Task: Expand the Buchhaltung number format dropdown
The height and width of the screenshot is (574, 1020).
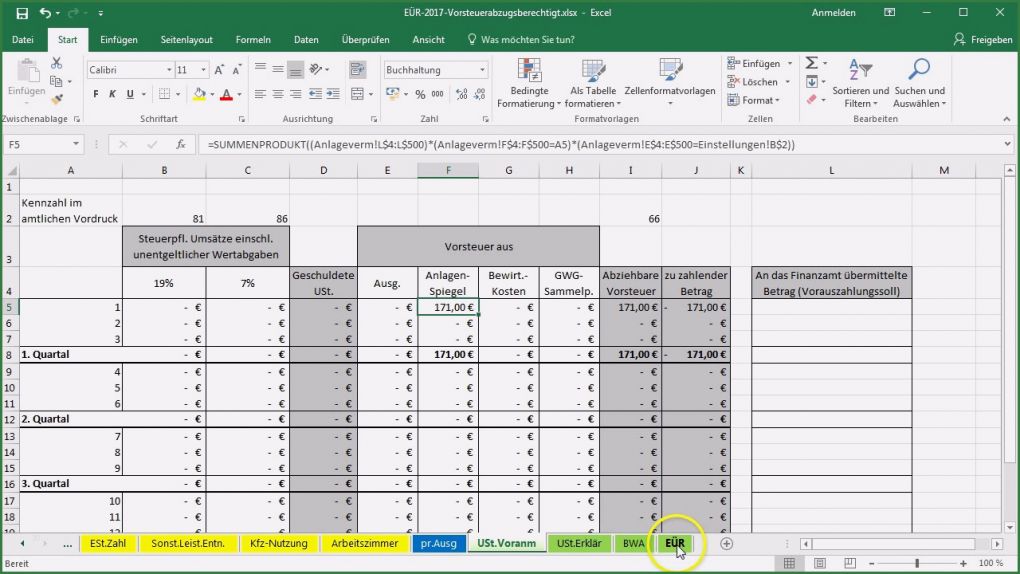Action: [x=482, y=70]
